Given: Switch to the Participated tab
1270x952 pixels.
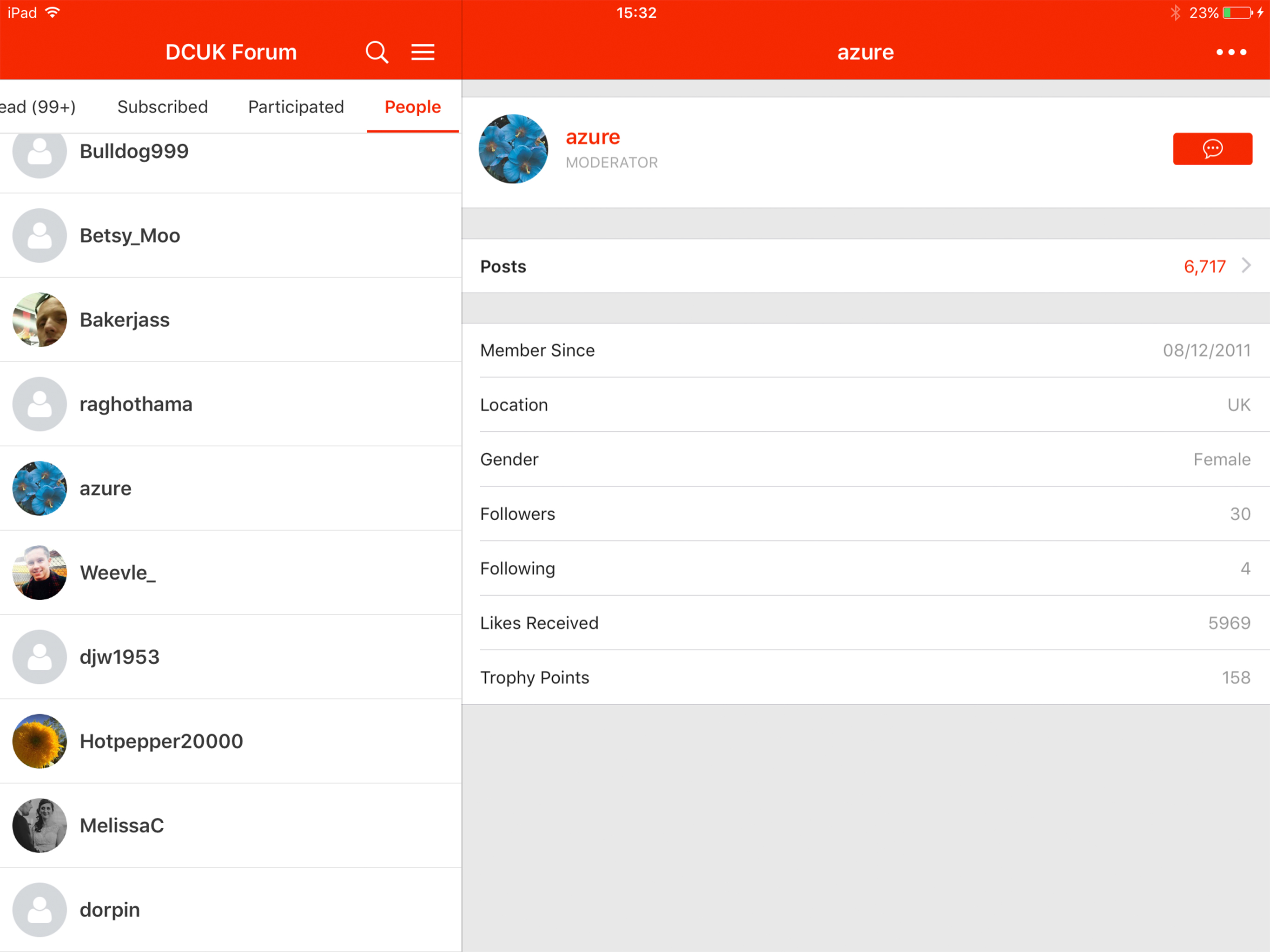Looking at the screenshot, I should pos(296,107).
